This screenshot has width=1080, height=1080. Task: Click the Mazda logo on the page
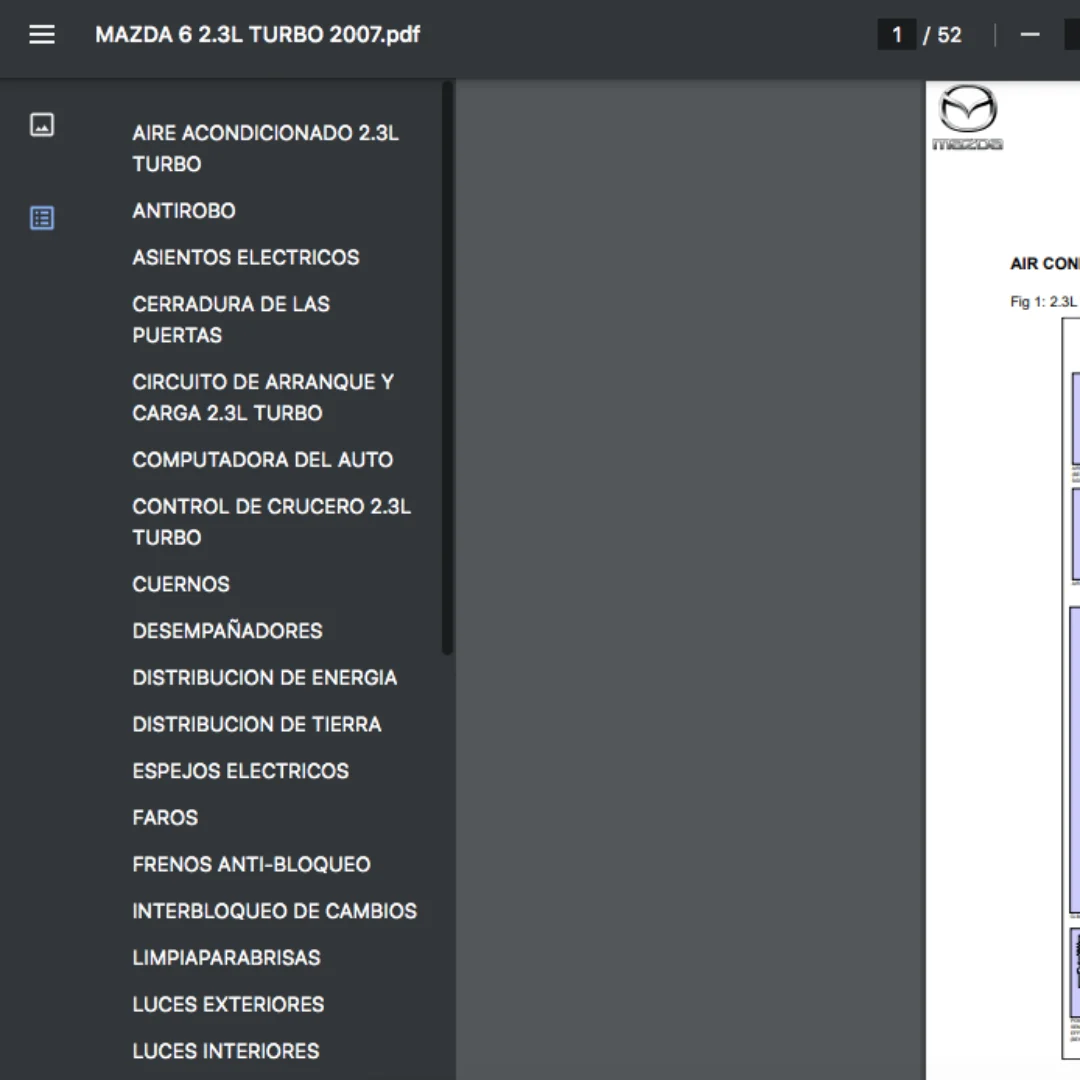click(x=968, y=116)
